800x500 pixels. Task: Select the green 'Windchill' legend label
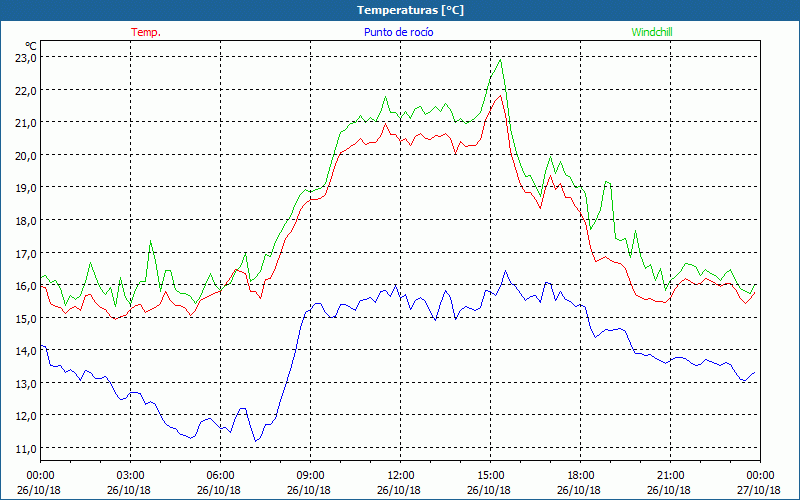click(652, 32)
